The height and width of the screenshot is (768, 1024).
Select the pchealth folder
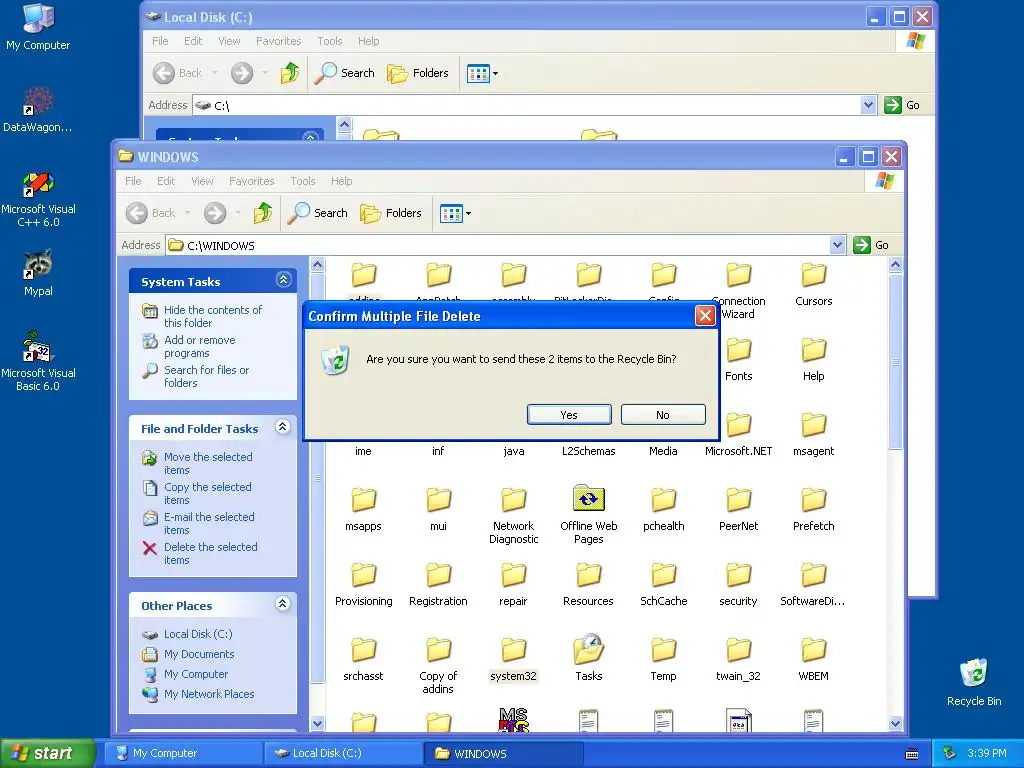[x=664, y=509]
